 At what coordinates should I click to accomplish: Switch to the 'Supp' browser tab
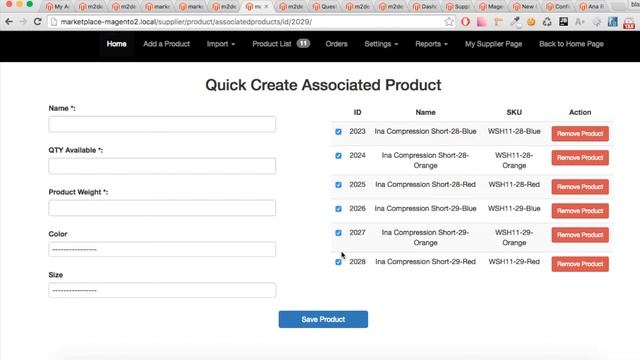coord(458,7)
